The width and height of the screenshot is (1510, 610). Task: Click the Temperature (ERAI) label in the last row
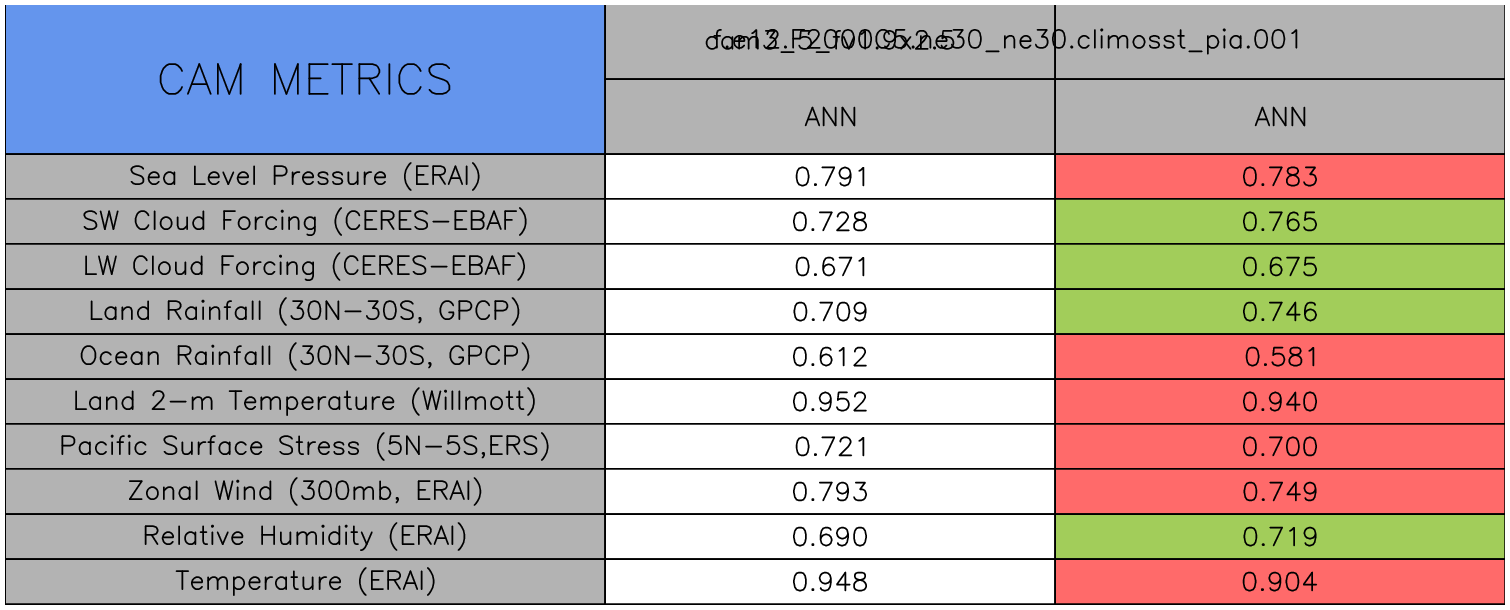305,582
